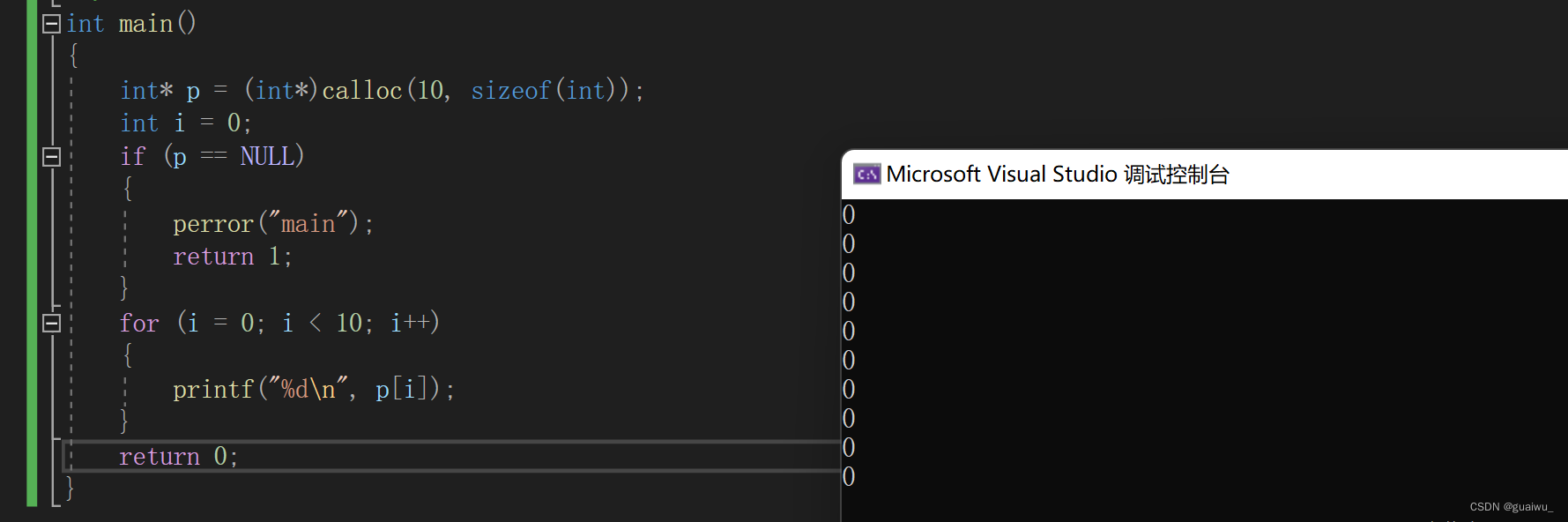Collapse the int main() function block

pos(51,24)
